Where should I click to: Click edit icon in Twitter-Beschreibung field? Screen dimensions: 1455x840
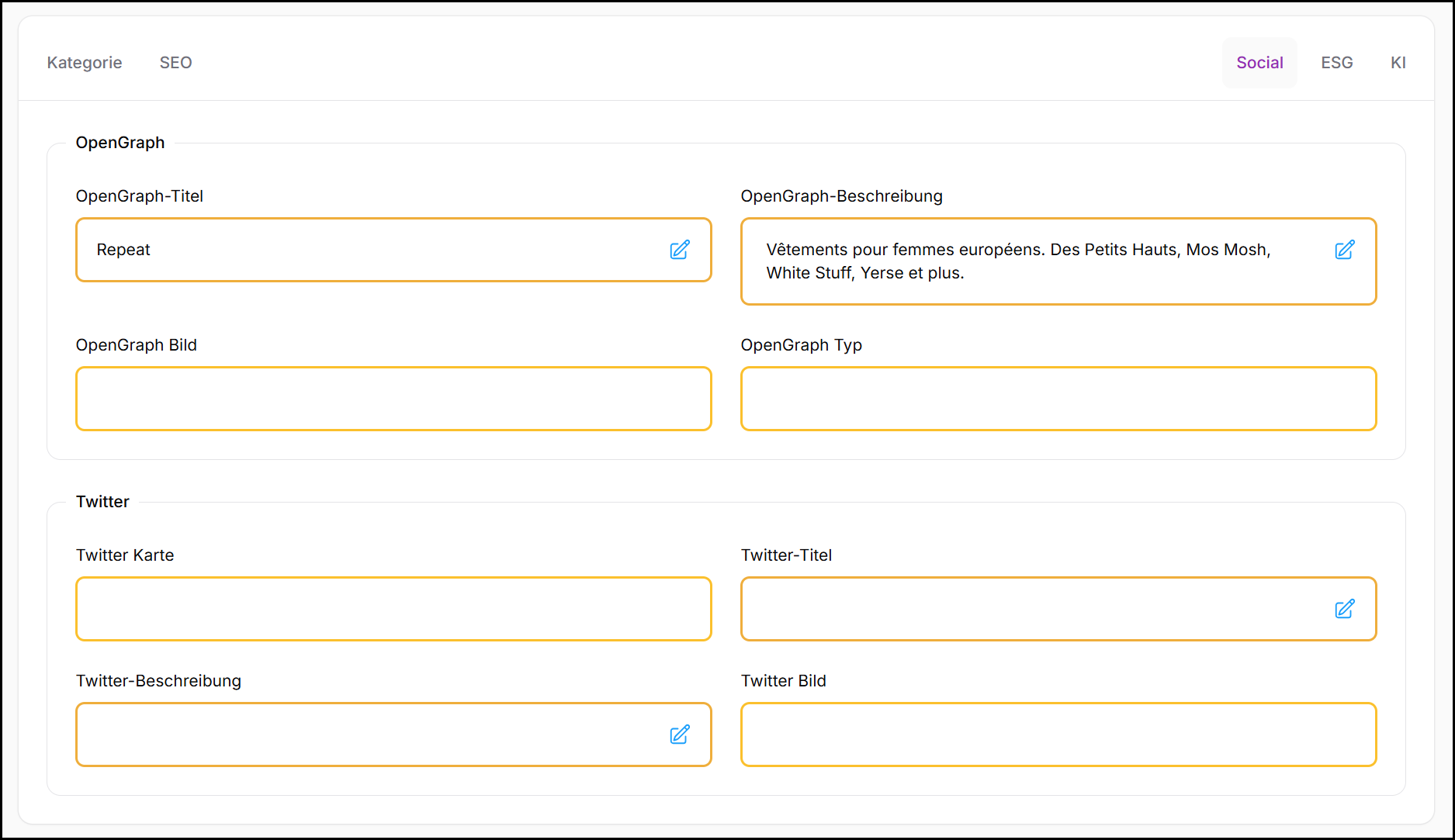click(680, 735)
